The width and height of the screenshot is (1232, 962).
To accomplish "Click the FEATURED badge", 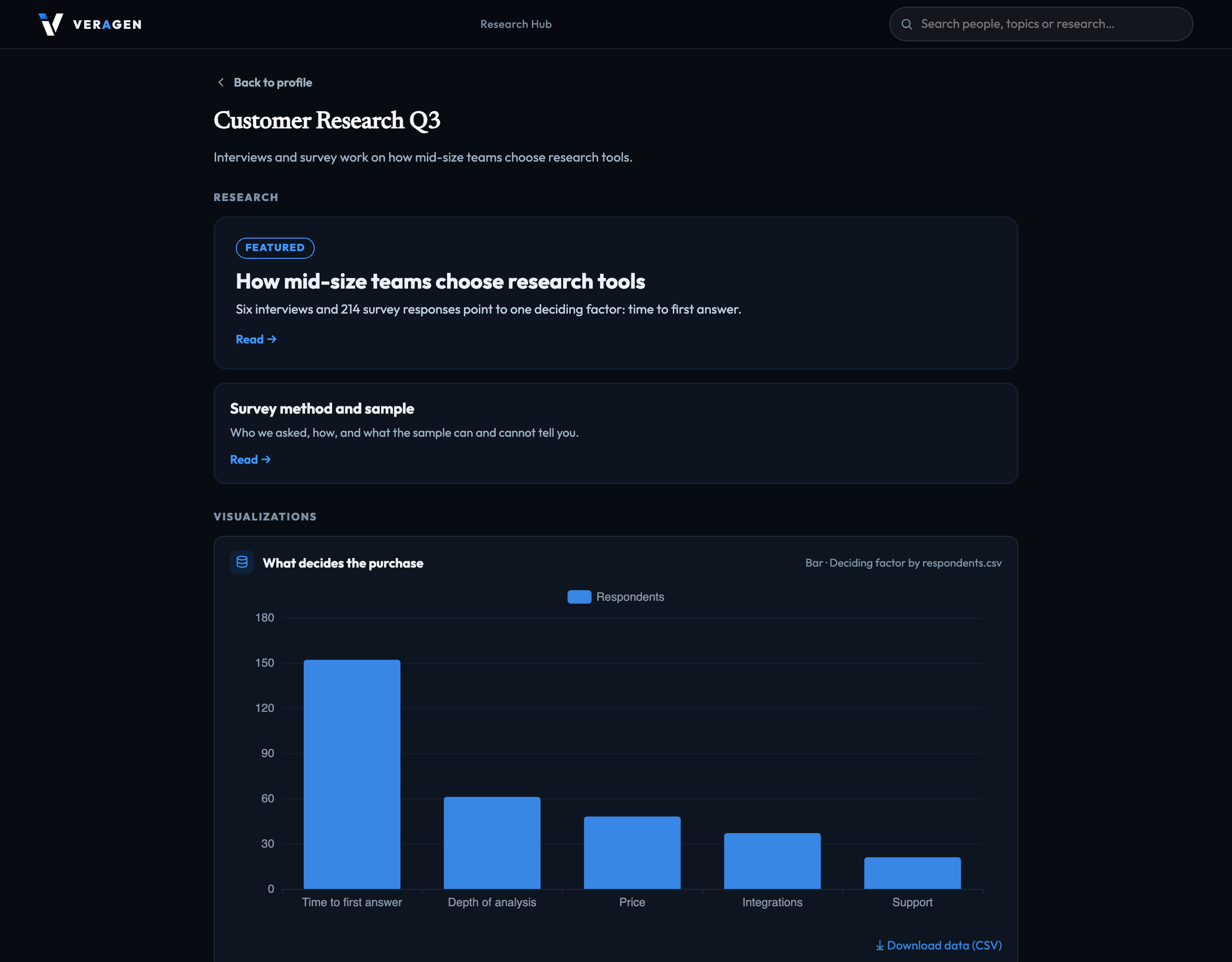I will click(x=275, y=248).
